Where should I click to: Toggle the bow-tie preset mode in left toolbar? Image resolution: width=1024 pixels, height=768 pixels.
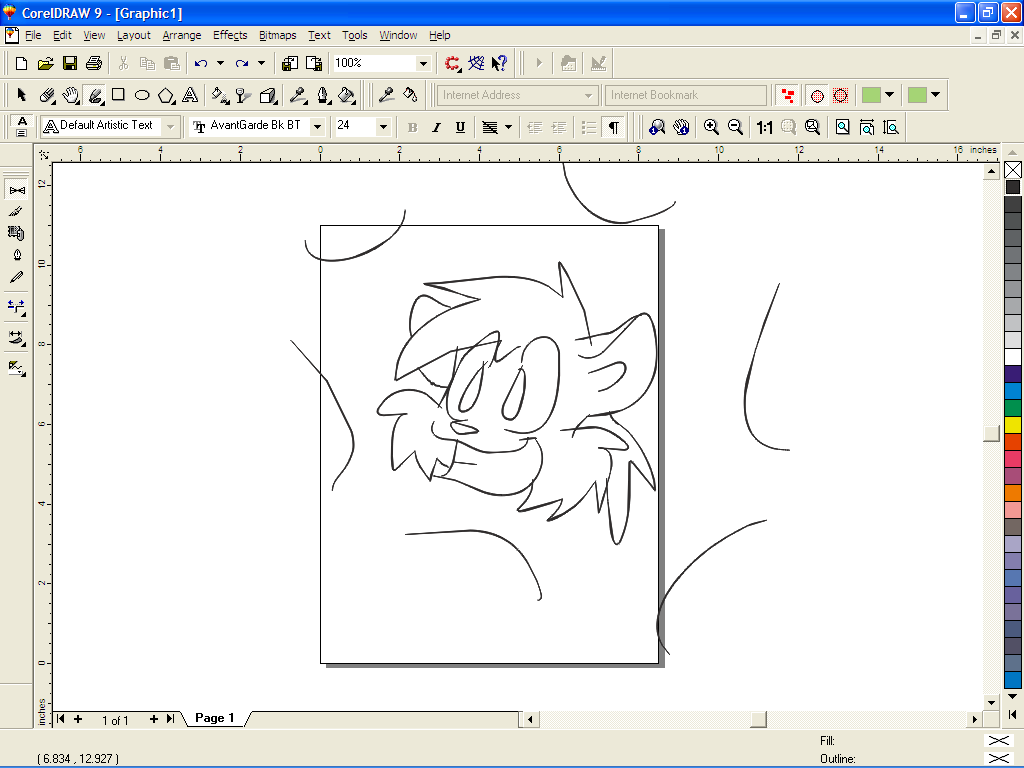pyautogui.click(x=17, y=190)
